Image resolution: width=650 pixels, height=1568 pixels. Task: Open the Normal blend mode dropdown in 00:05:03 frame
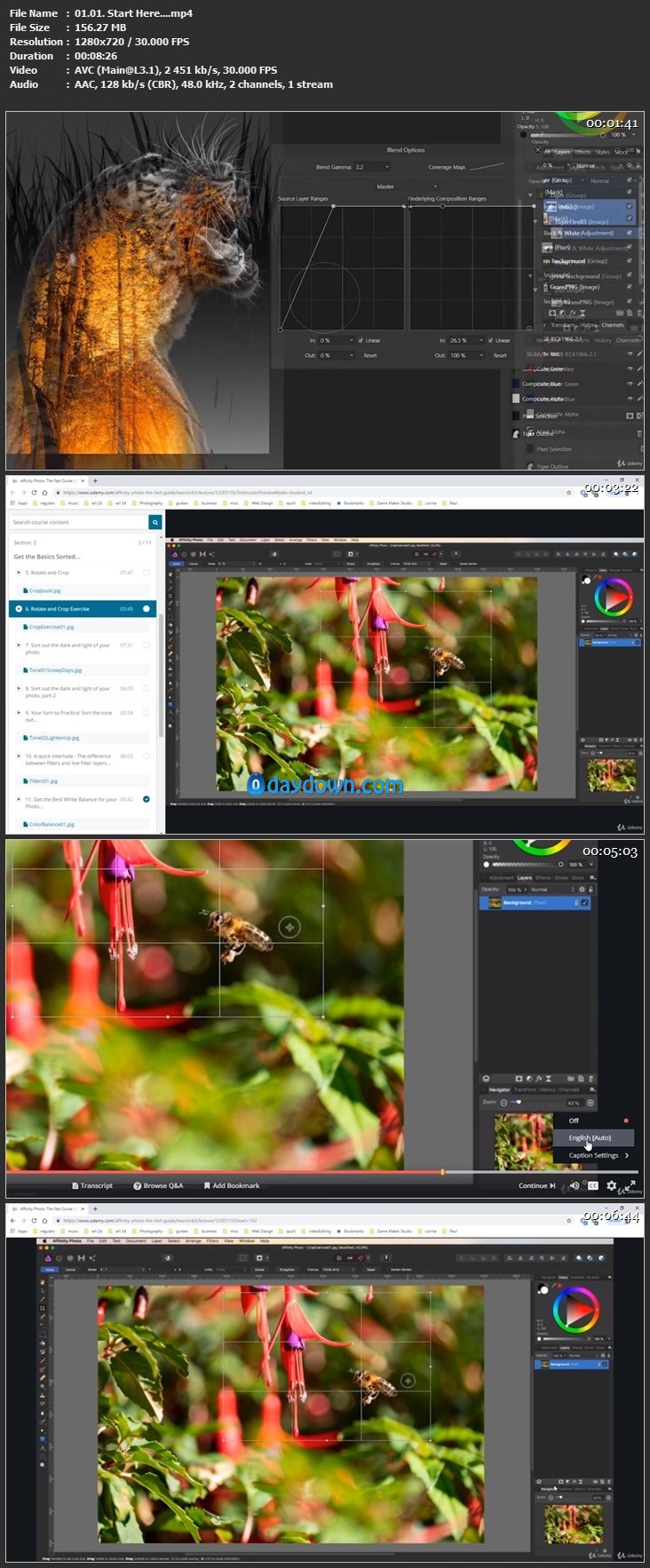click(x=552, y=890)
